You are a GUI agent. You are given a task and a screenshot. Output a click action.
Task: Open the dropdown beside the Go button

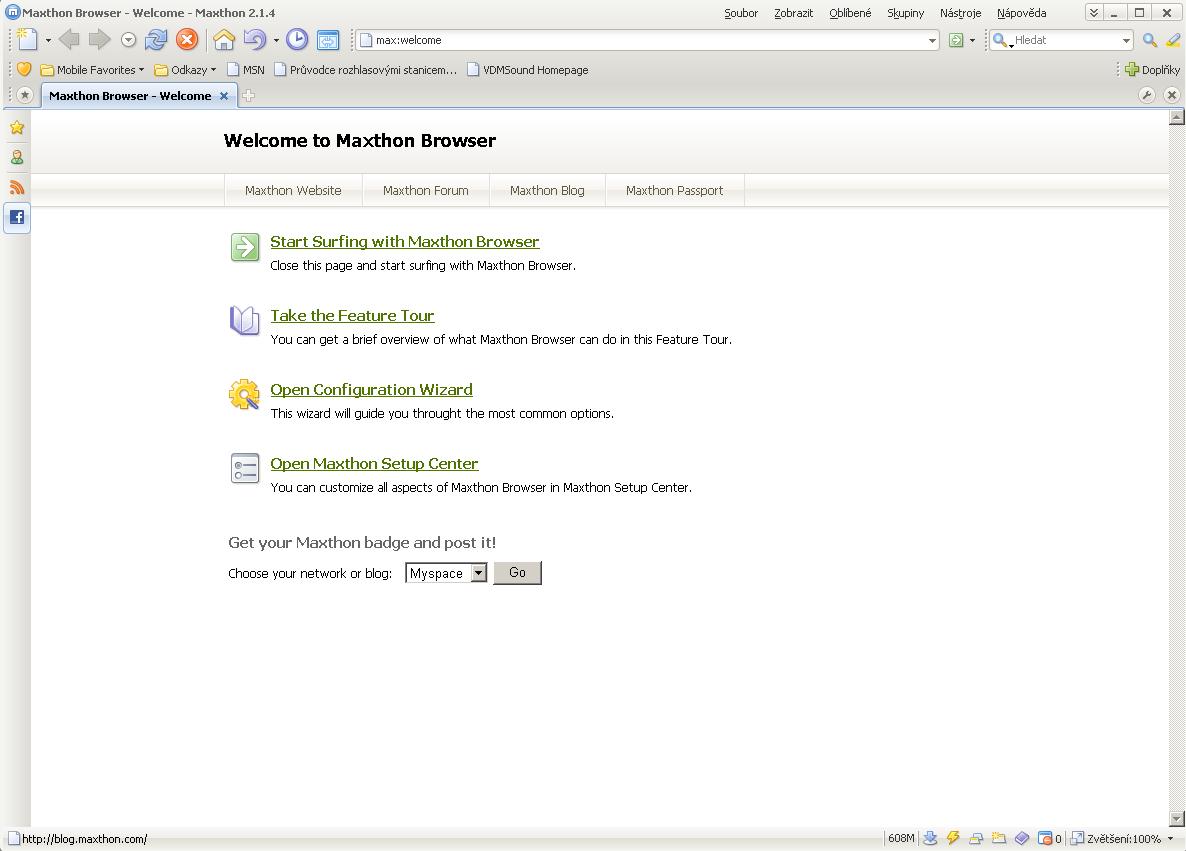click(x=973, y=40)
